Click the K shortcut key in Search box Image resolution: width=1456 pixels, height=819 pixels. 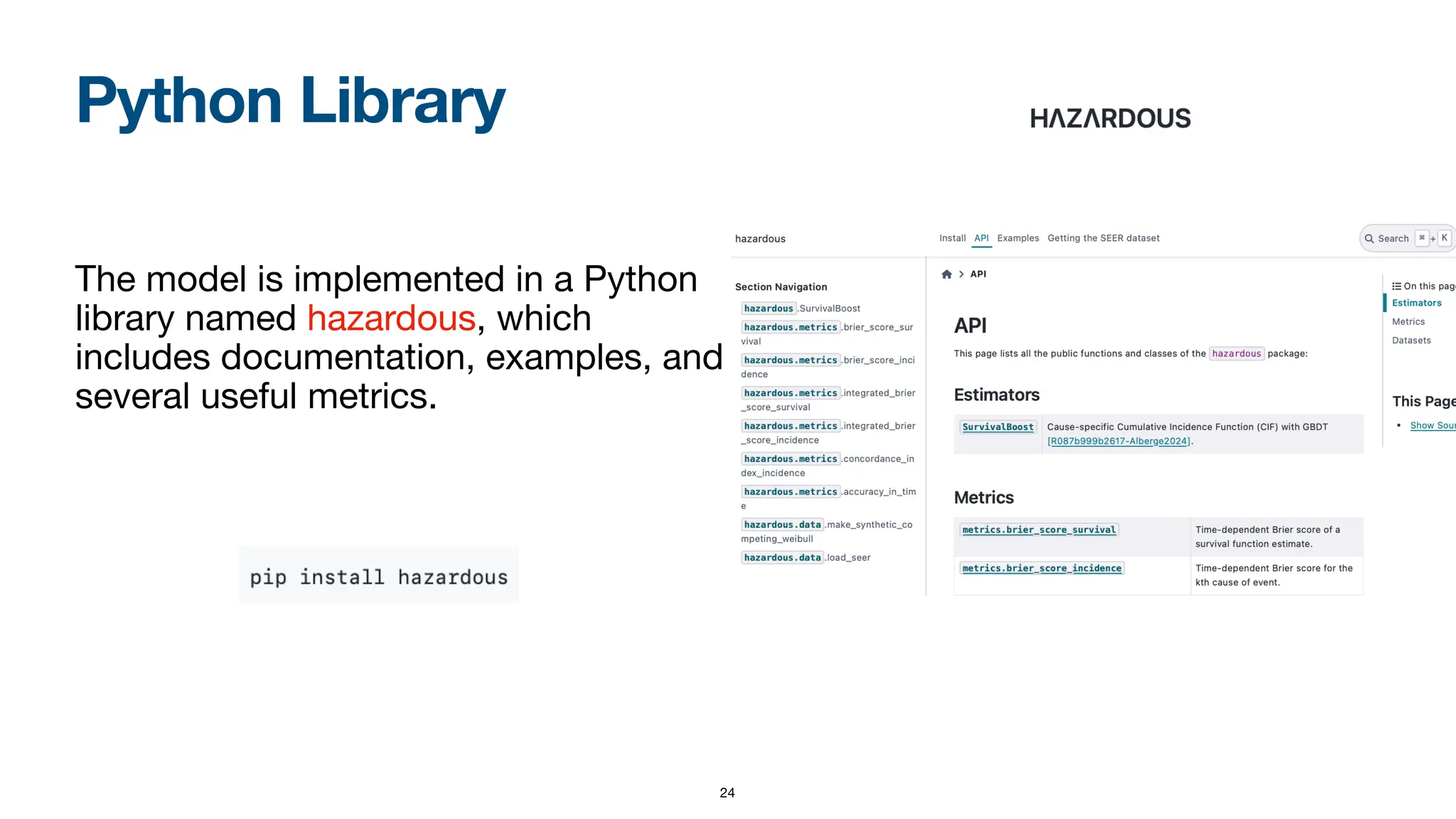1445,238
